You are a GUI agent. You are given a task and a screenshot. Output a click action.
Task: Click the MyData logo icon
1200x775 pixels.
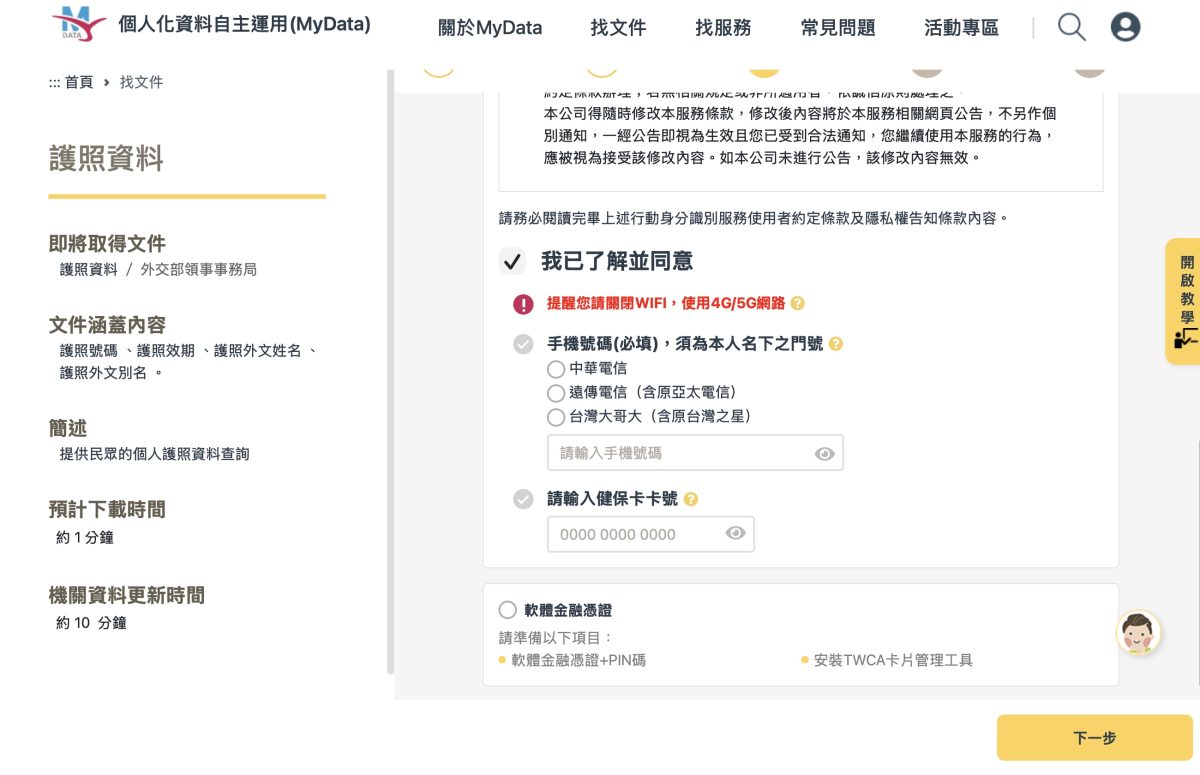(79, 24)
